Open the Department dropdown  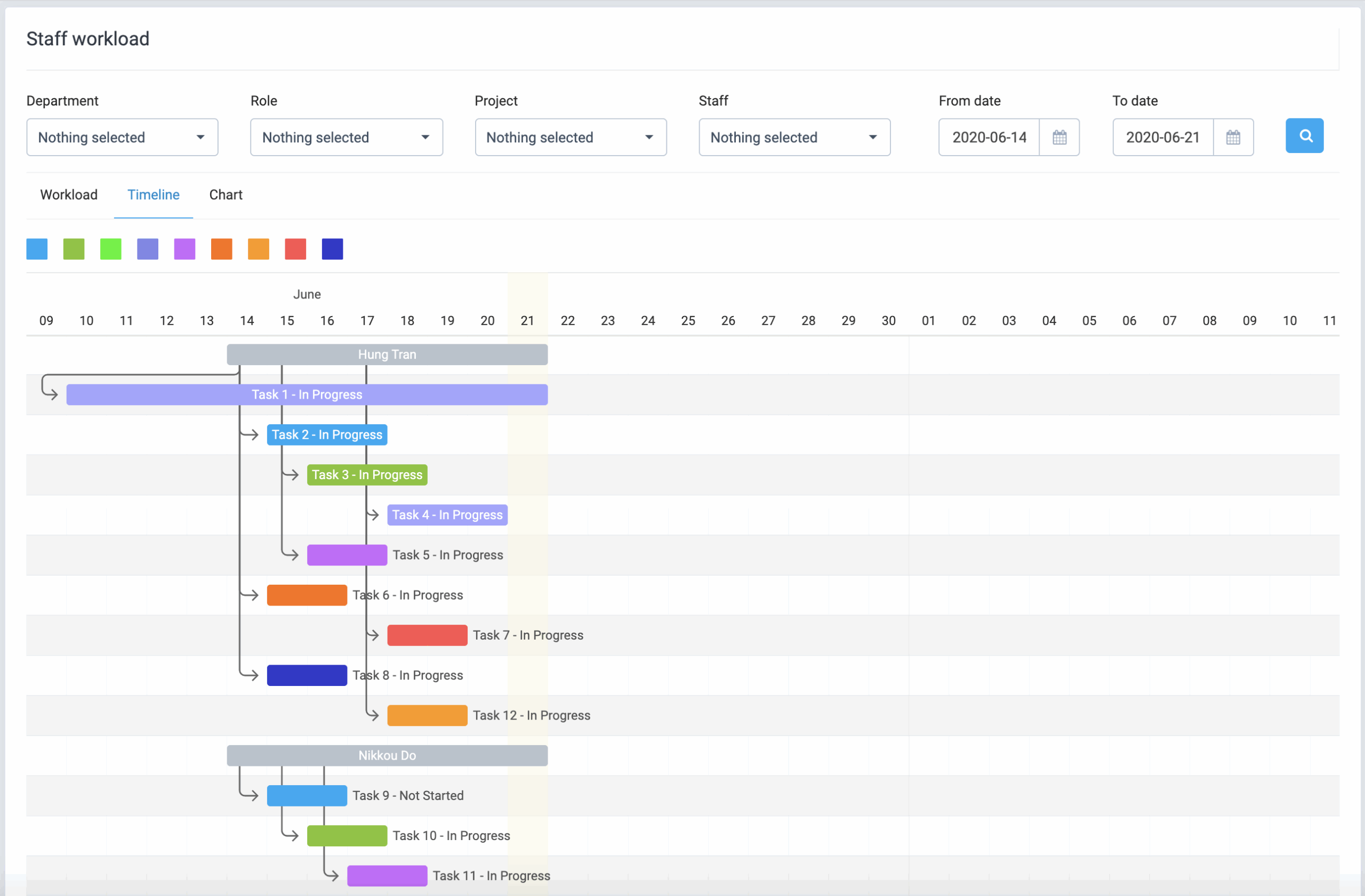(122, 137)
